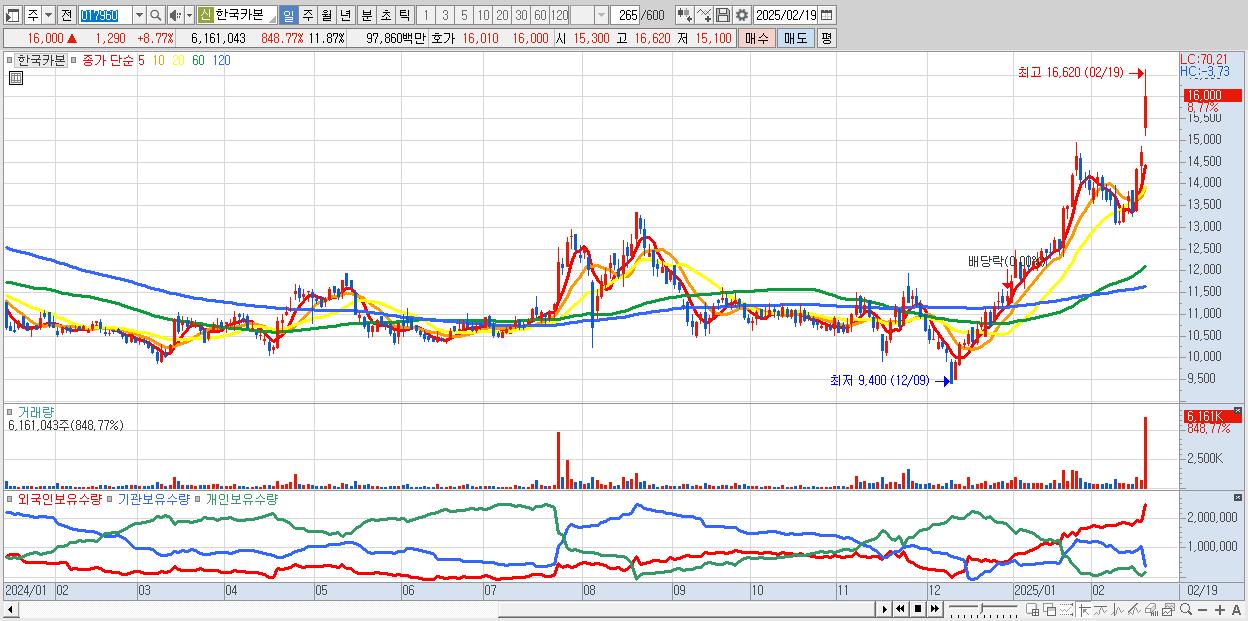Click the scrollbar right arrow button
This screenshot has height=621, width=1248.
point(885,609)
